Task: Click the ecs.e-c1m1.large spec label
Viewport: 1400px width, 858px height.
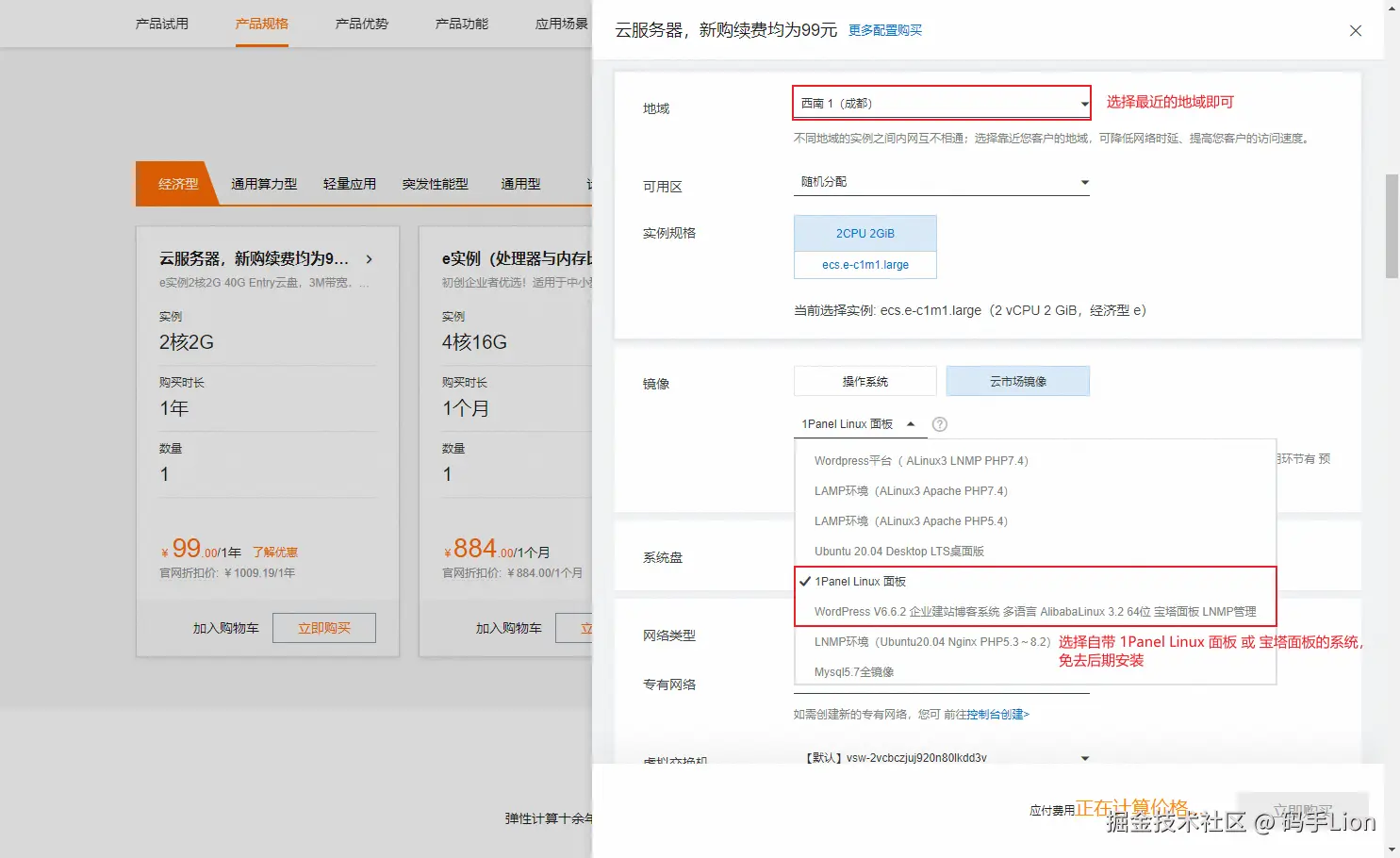Action: tap(865, 265)
